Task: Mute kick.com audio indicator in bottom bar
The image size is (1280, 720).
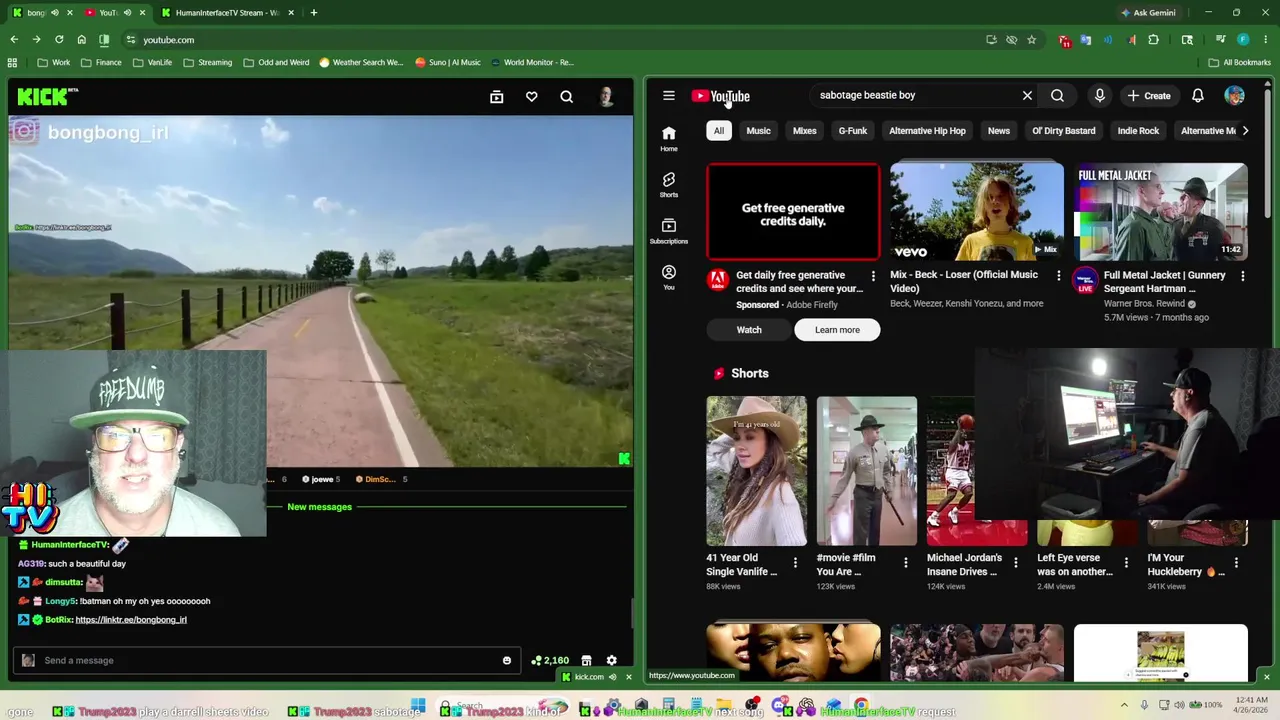Action: pyautogui.click(x=613, y=677)
